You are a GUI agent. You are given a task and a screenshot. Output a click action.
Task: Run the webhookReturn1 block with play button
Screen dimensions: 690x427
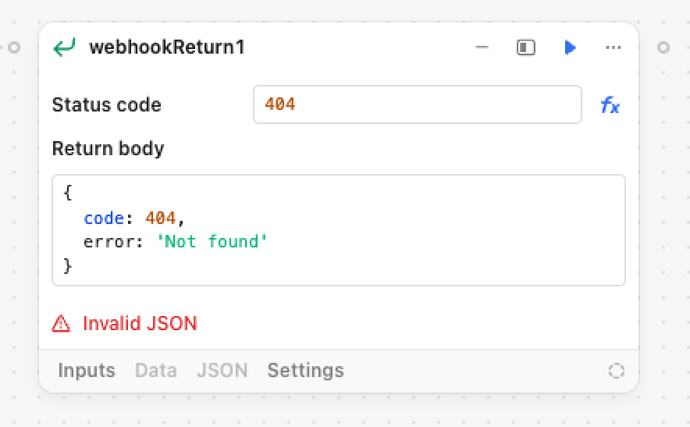[x=570, y=47]
